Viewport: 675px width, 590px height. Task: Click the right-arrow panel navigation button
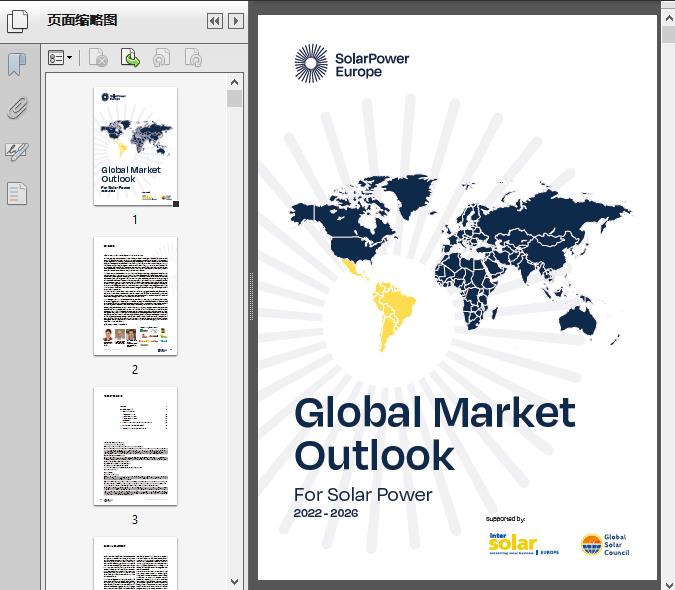235,21
